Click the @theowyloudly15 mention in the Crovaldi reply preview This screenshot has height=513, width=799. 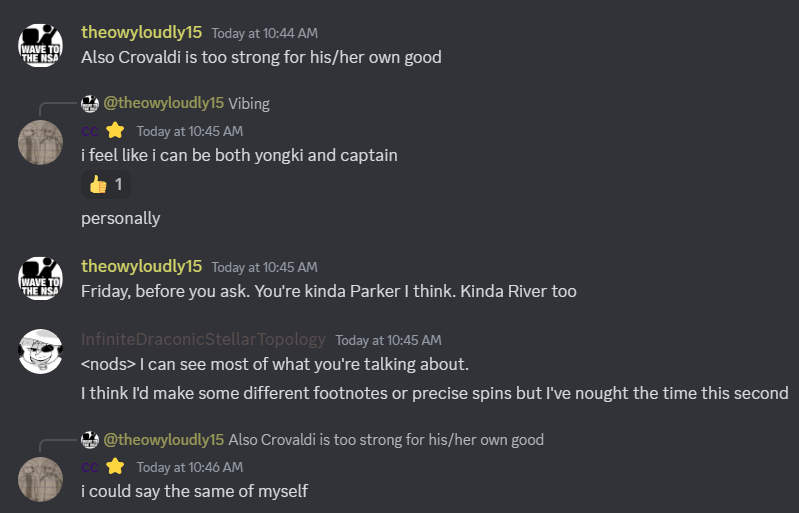[x=163, y=440]
